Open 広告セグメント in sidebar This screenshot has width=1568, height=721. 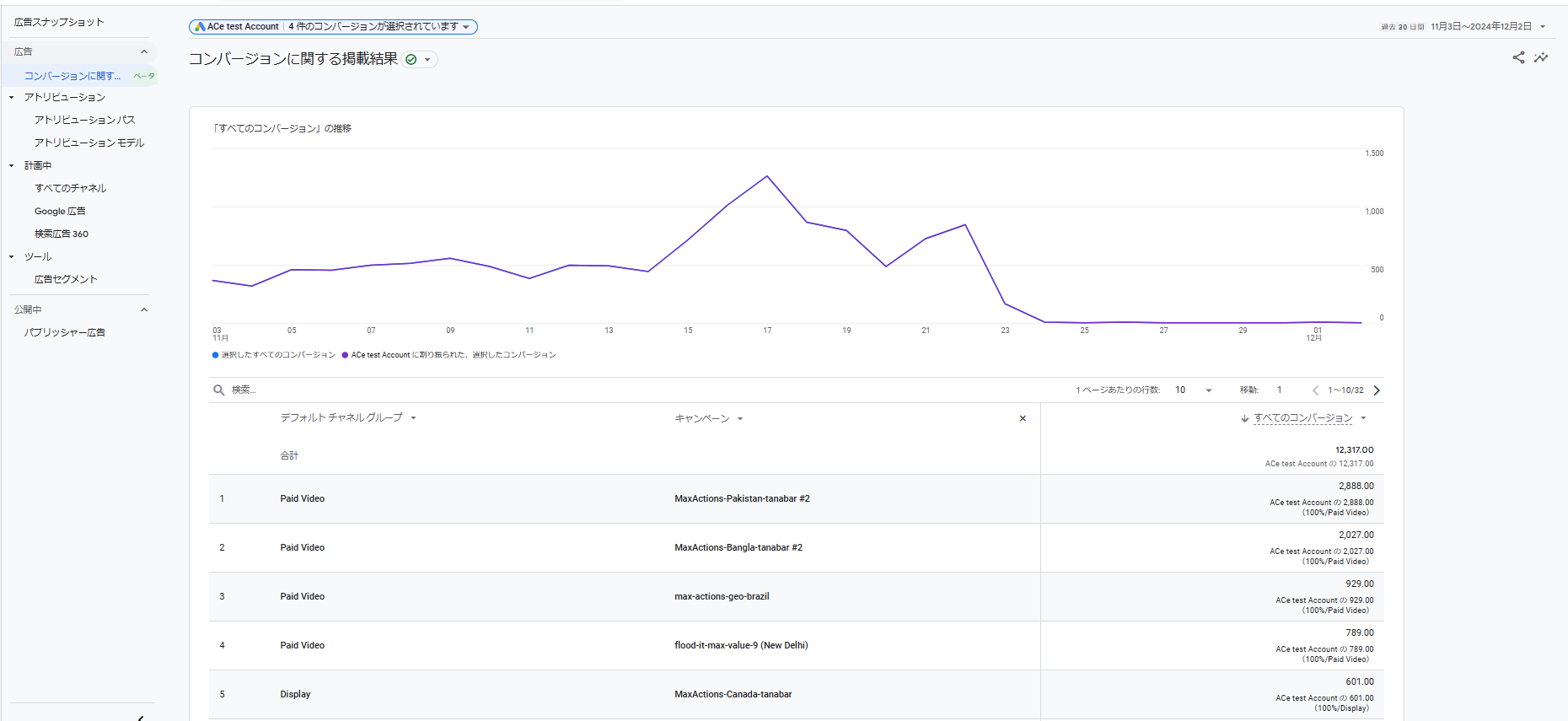[x=66, y=279]
